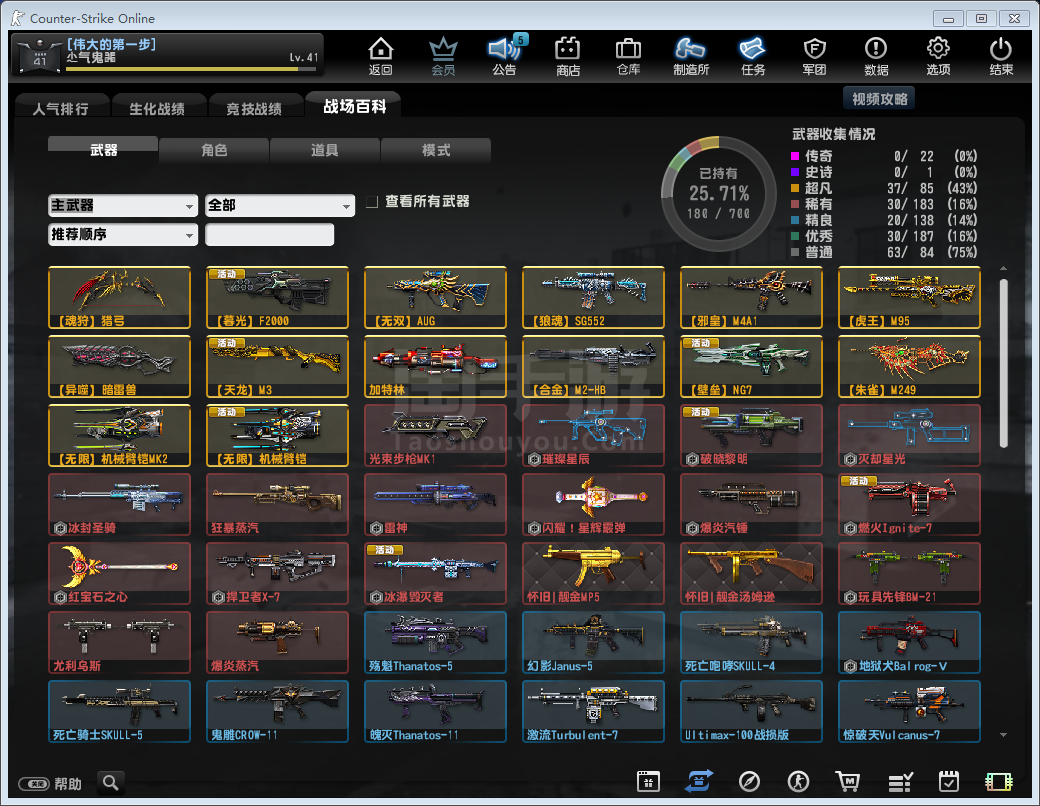Switch to the 竞技战绩 tab

click(x=254, y=108)
